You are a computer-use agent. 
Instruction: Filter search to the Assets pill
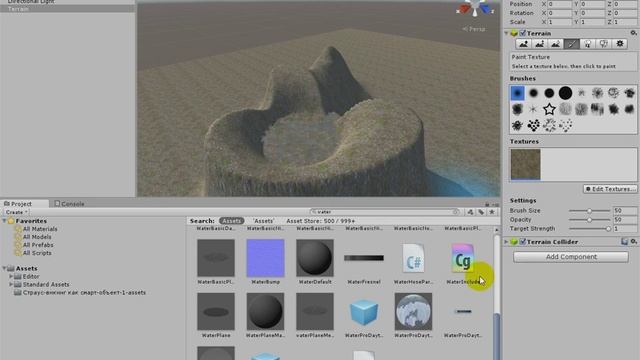(231, 221)
